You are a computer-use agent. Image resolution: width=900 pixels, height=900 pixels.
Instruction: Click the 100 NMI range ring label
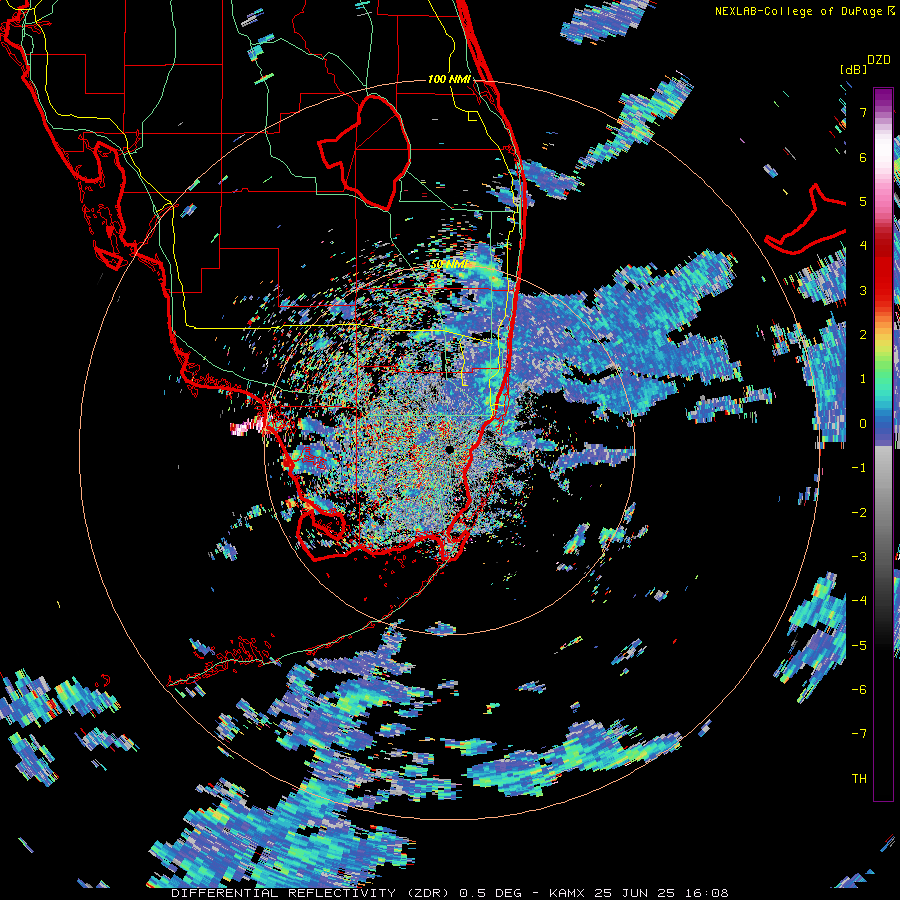(x=449, y=79)
